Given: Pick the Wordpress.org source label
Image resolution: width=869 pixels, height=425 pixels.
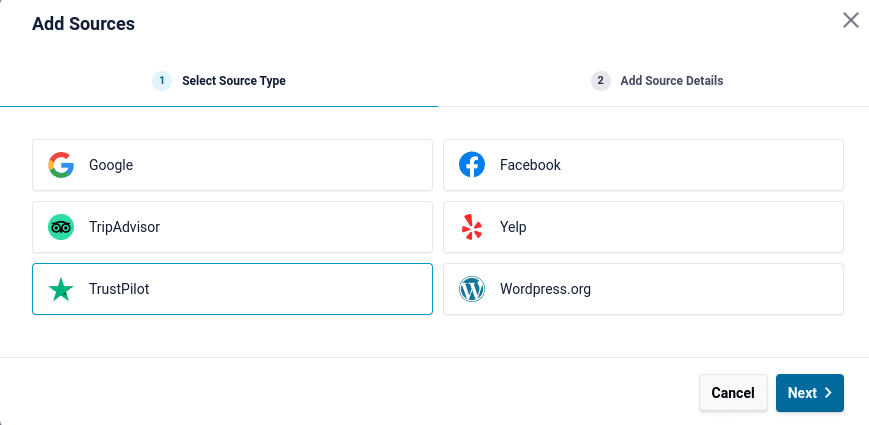Looking at the screenshot, I should click(x=545, y=290).
